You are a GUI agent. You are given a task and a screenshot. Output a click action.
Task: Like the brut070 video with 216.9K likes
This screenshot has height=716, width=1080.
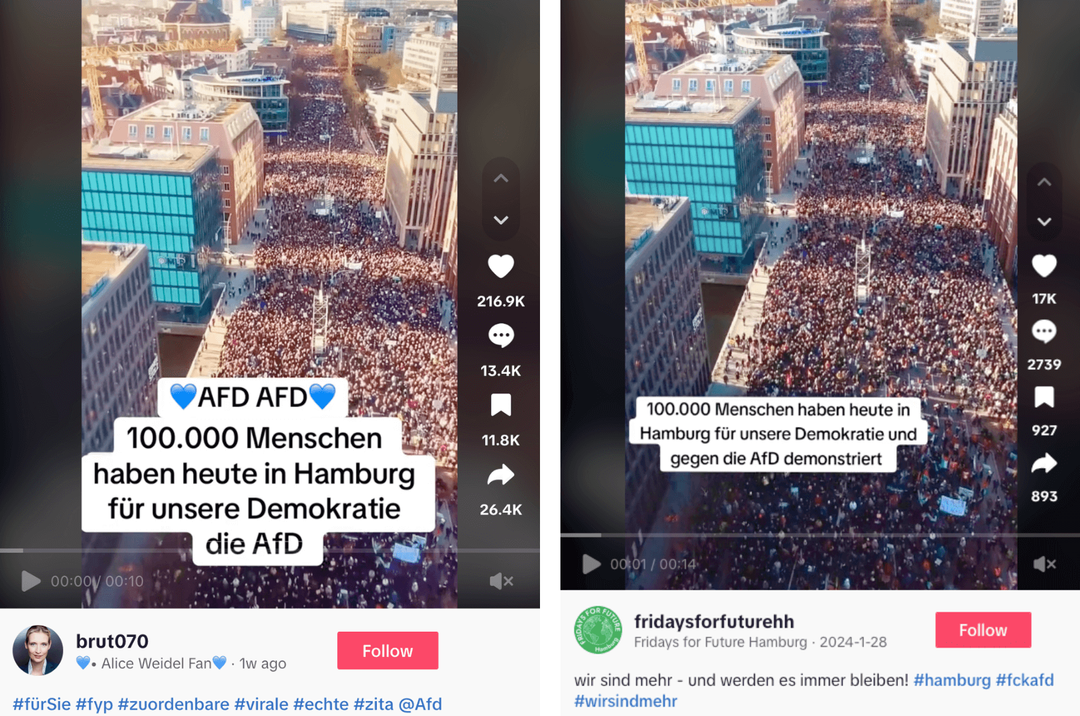click(x=501, y=266)
